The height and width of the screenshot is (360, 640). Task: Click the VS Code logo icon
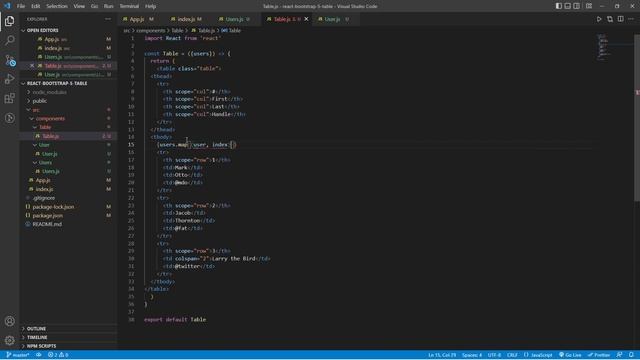click(7, 6)
